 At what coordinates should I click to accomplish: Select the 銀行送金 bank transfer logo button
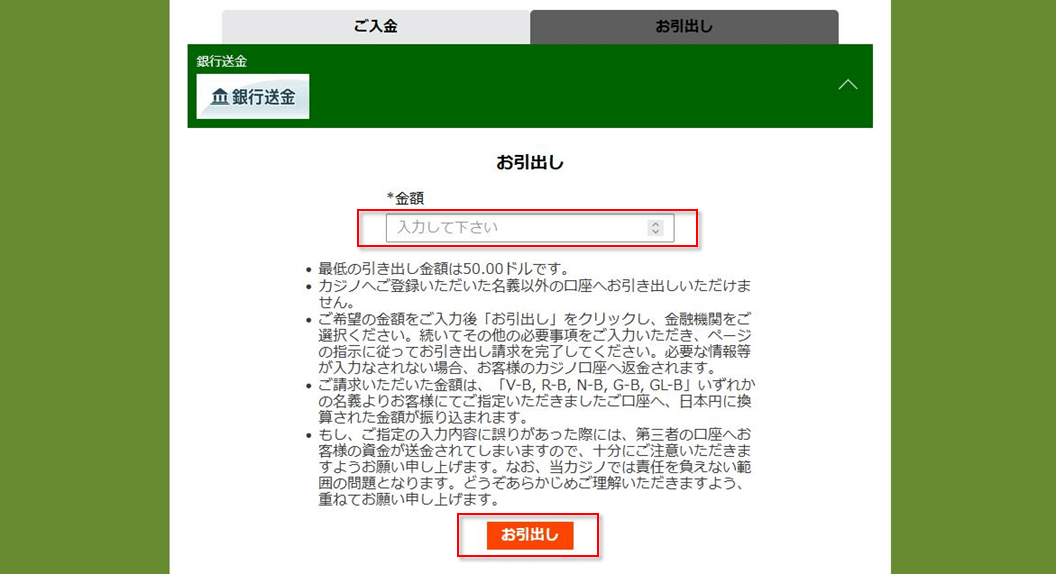click(253, 96)
